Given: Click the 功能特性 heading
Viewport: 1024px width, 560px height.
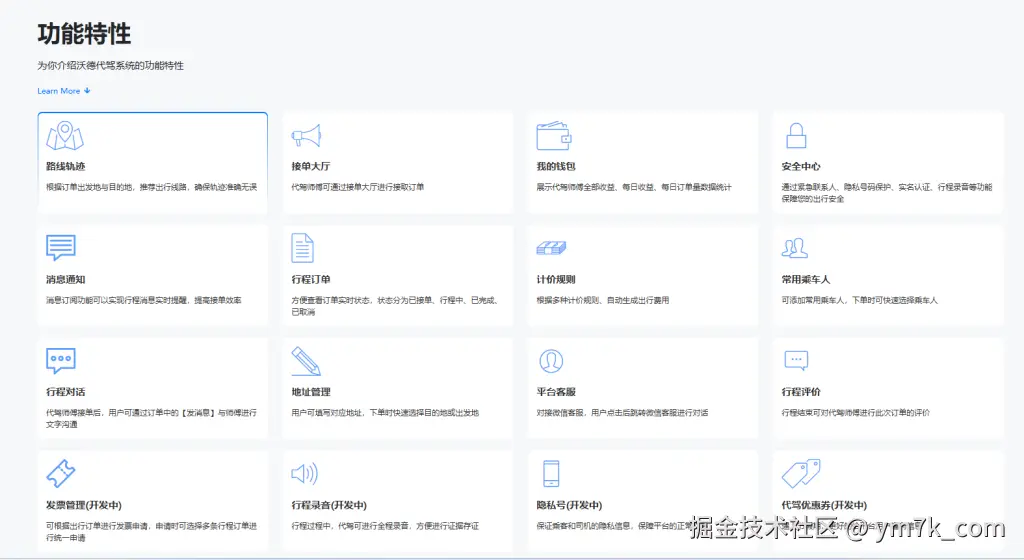Looking at the screenshot, I should coord(84,33).
